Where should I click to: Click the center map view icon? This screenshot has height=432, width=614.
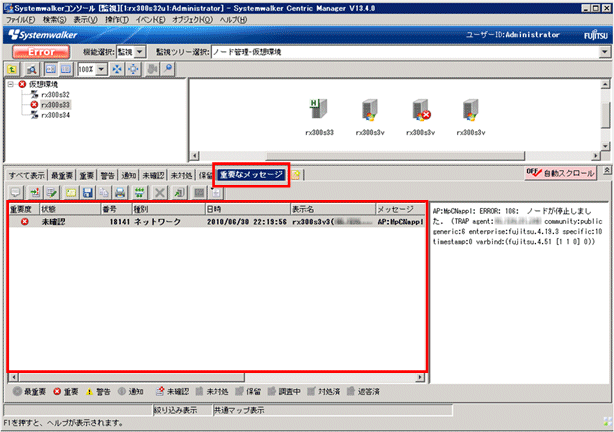click(133, 69)
